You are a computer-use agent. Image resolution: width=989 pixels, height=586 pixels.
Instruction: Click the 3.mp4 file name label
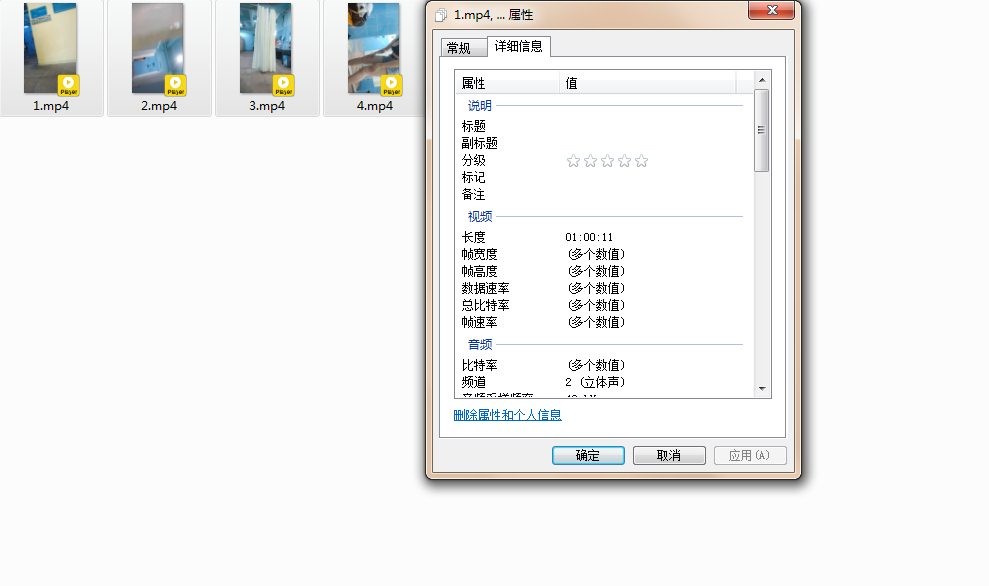(x=267, y=106)
